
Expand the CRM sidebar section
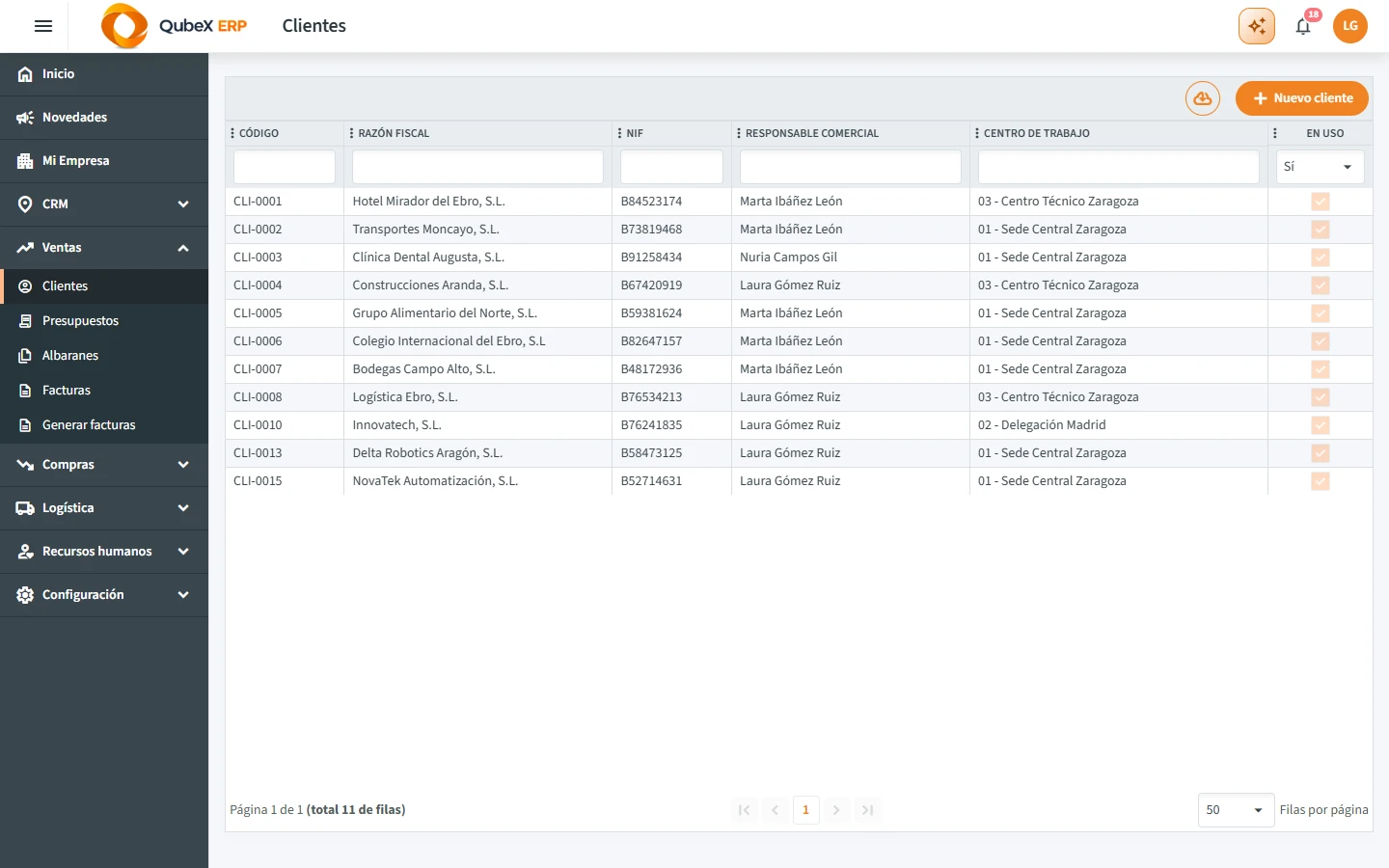104,204
